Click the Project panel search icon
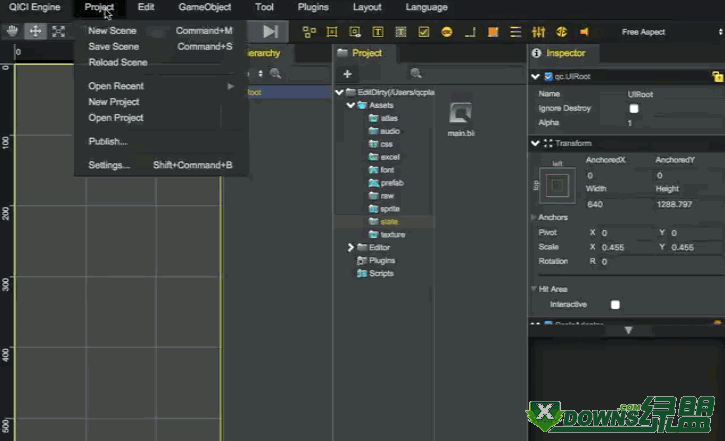725x441 pixels. coord(416,73)
